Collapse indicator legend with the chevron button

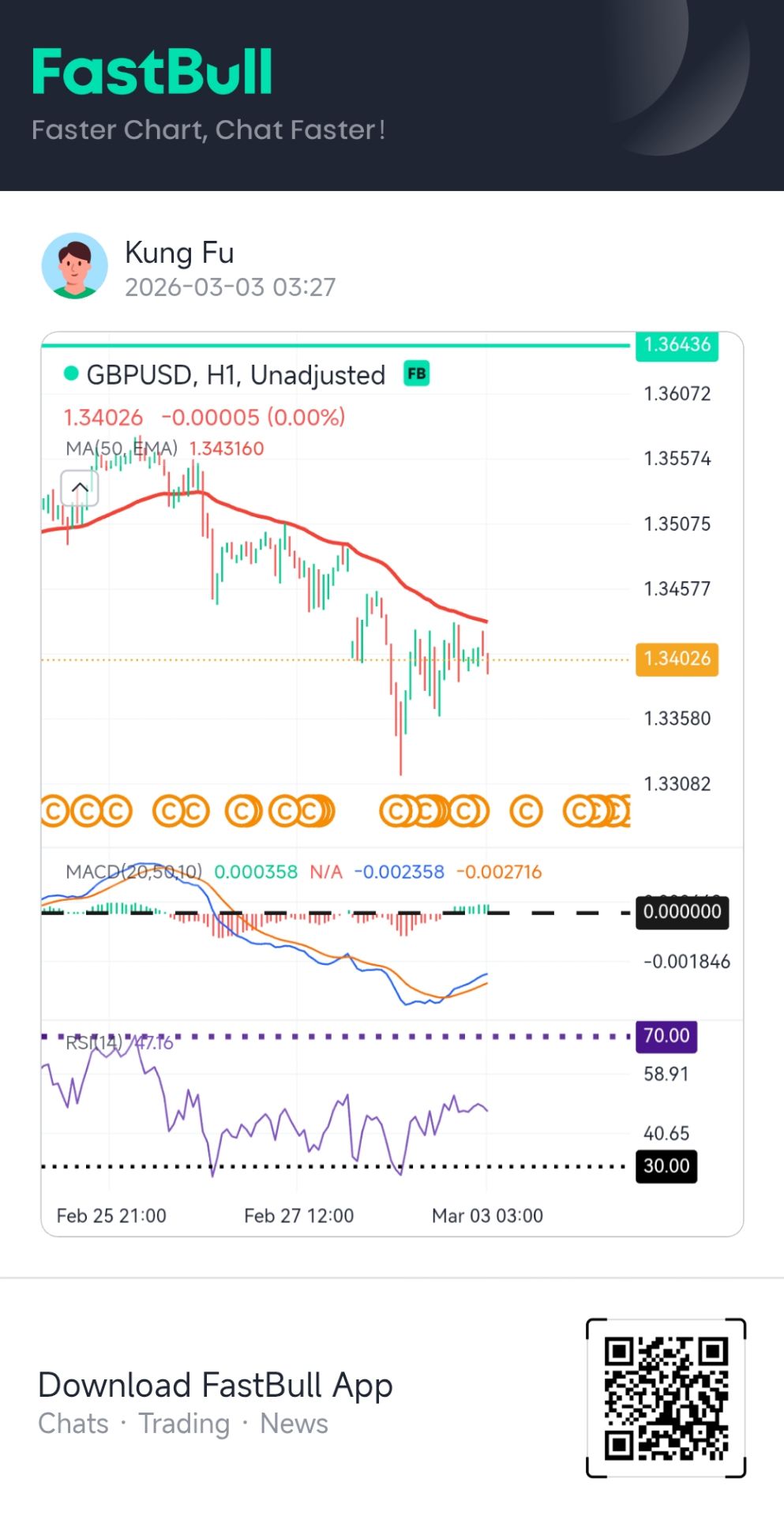tap(80, 489)
